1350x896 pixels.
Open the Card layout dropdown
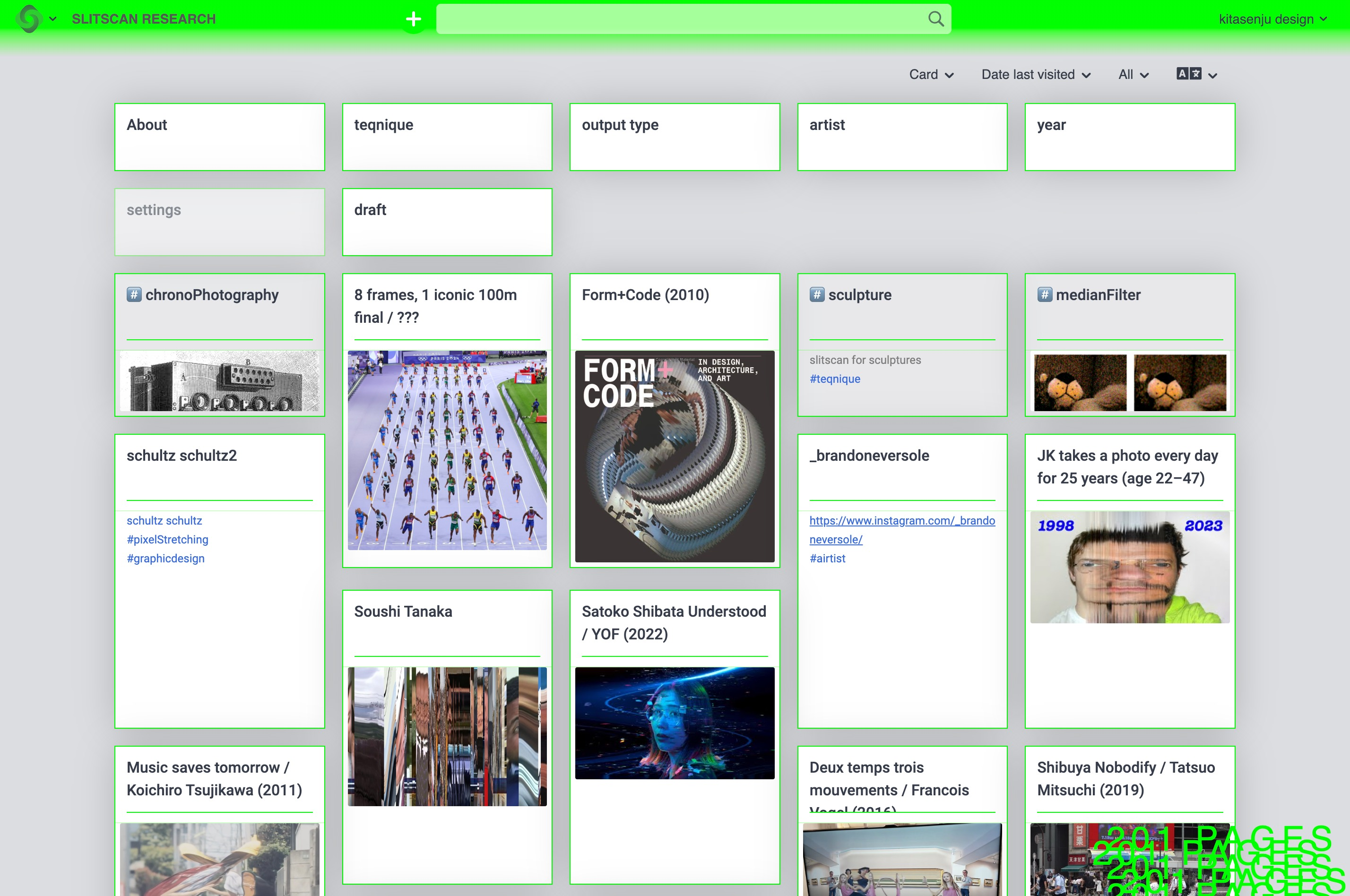pyautogui.click(x=930, y=74)
